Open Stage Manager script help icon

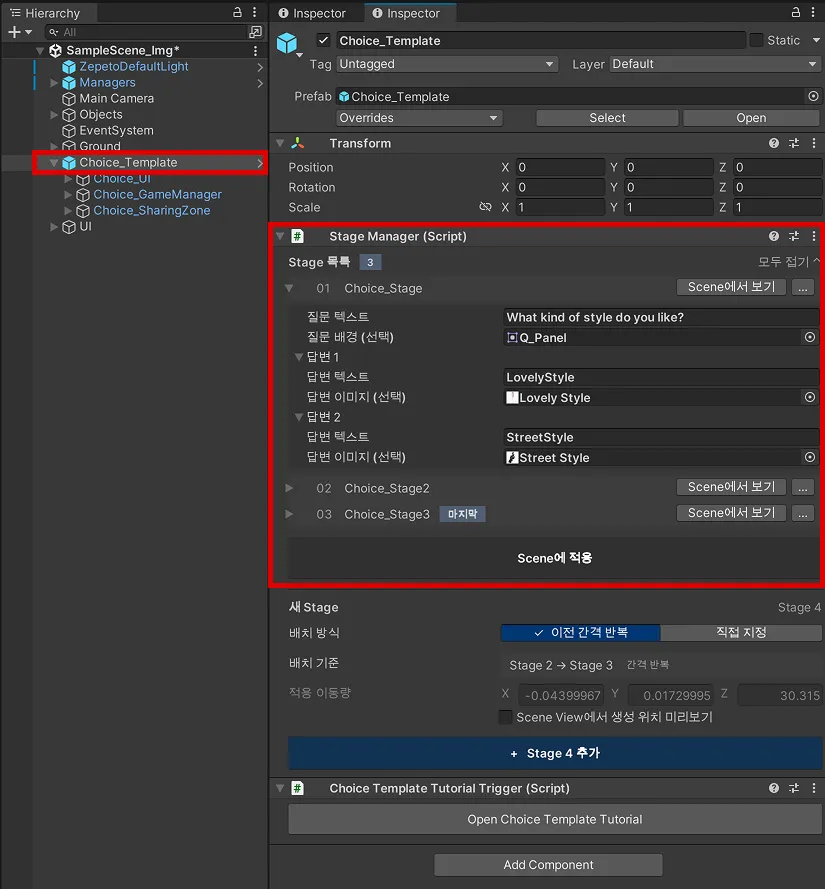click(773, 236)
